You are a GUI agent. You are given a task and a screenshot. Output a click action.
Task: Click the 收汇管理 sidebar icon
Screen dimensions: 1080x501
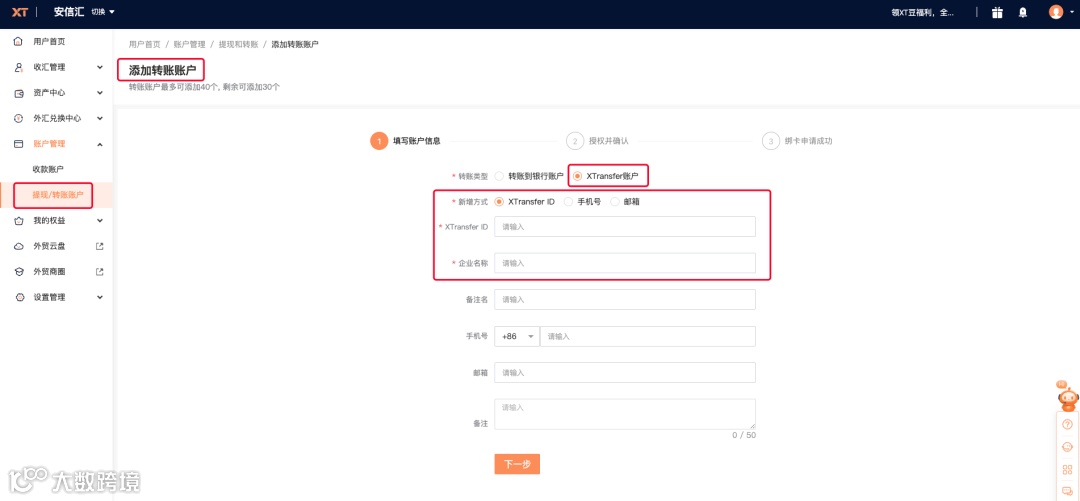(x=19, y=67)
